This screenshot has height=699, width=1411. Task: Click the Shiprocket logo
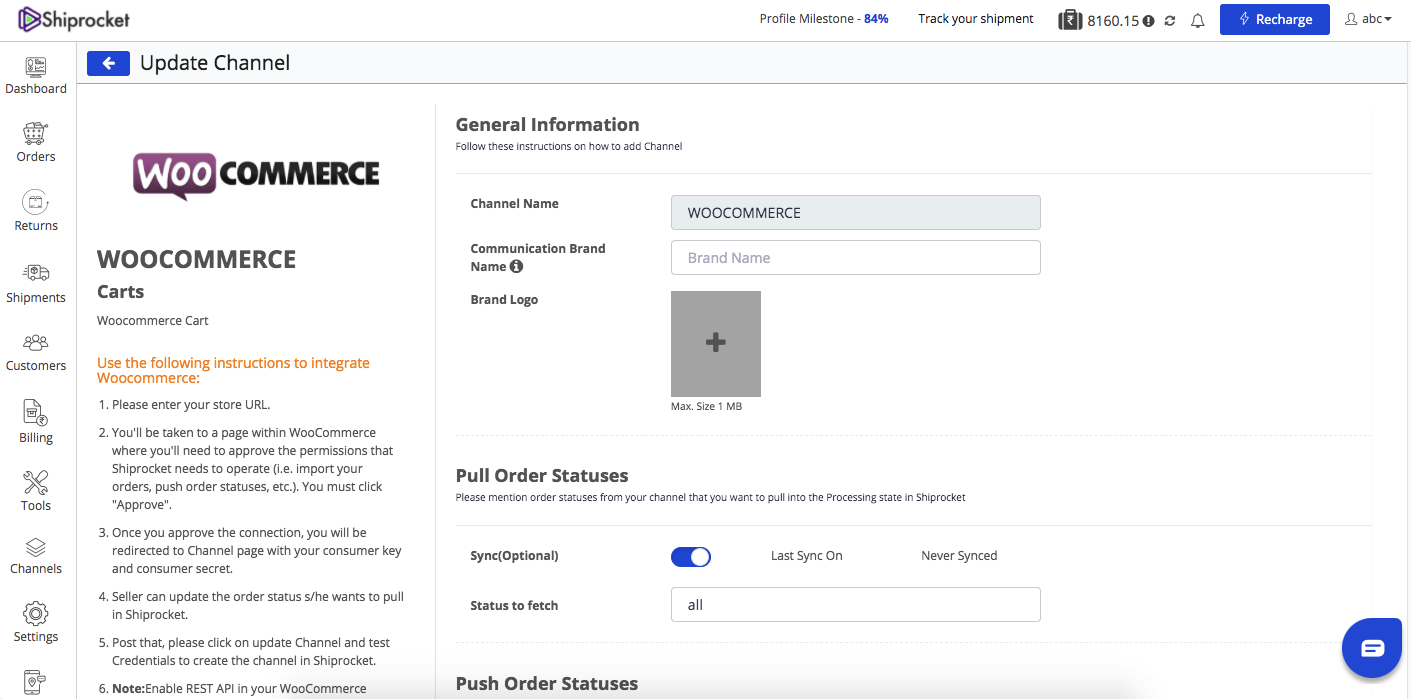tap(74, 19)
